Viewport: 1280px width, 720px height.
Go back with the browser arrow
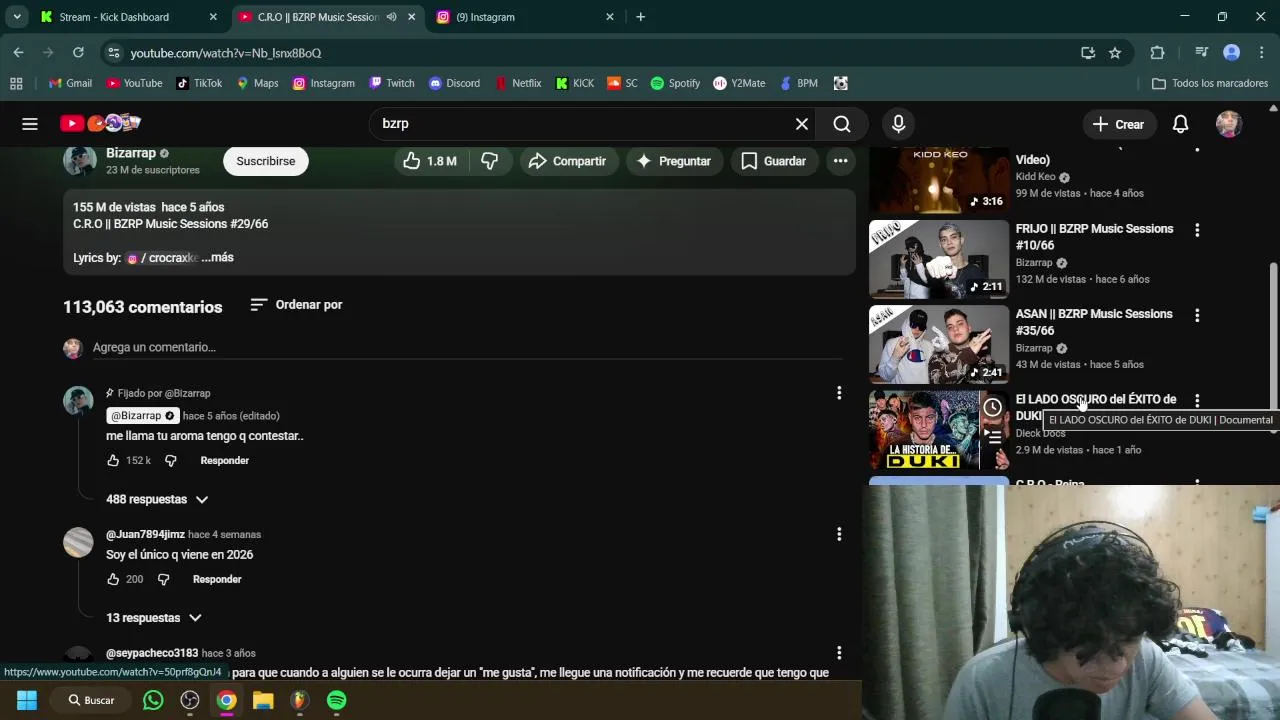click(x=18, y=52)
